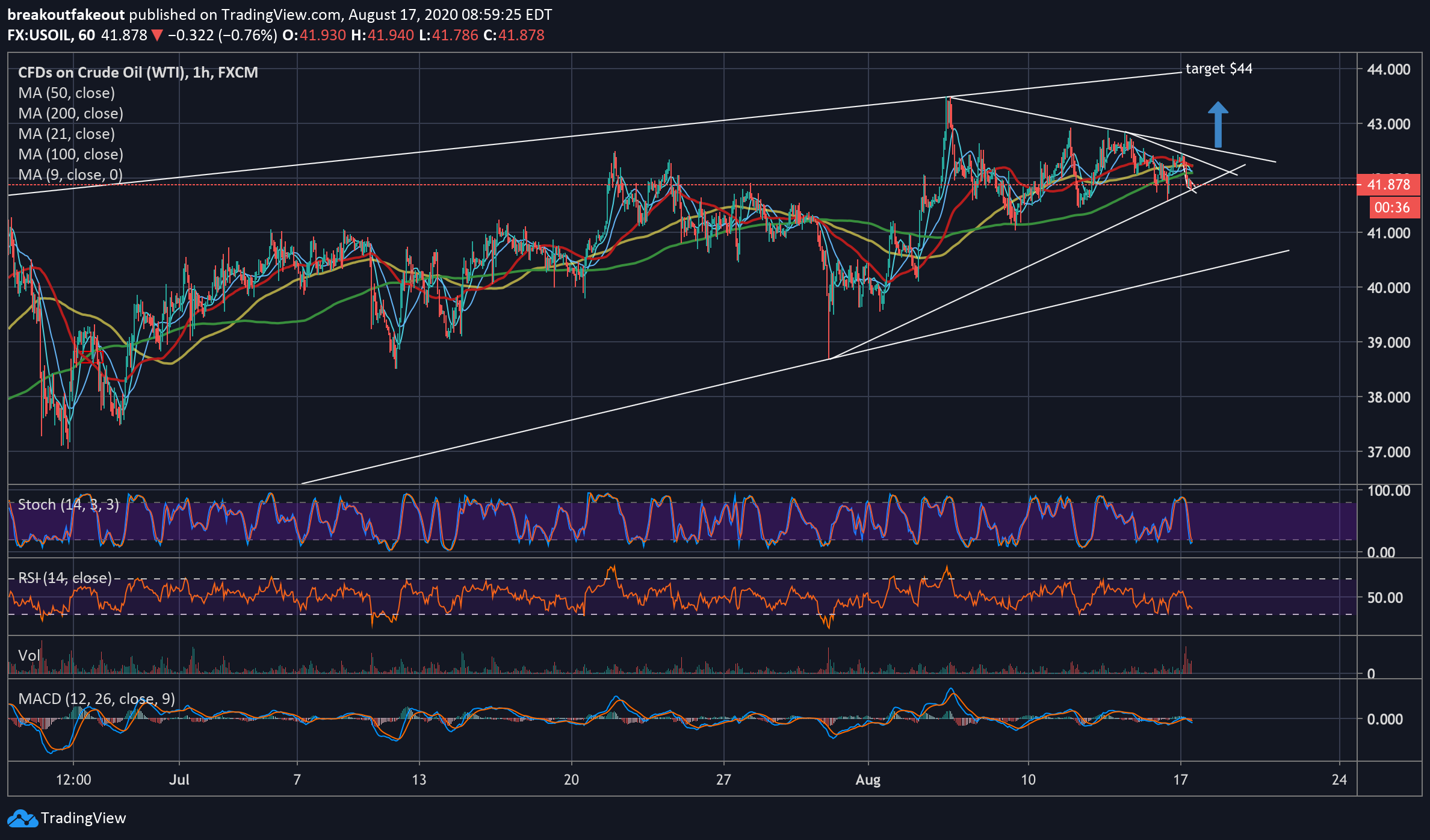Screen dimensions: 1430x840
Task: Click the blue upward arrow on the chart
Action: [x=1218, y=125]
